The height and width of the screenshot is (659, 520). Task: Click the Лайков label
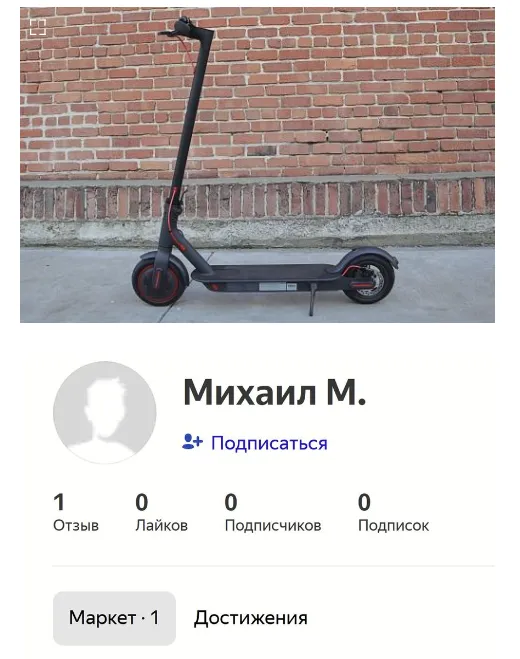[x=161, y=525]
